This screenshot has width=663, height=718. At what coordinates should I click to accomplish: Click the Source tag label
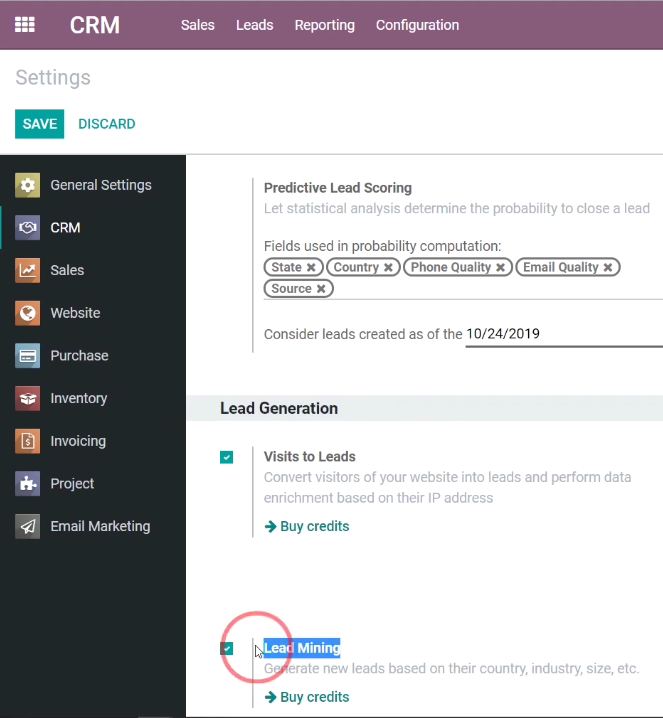tap(291, 288)
